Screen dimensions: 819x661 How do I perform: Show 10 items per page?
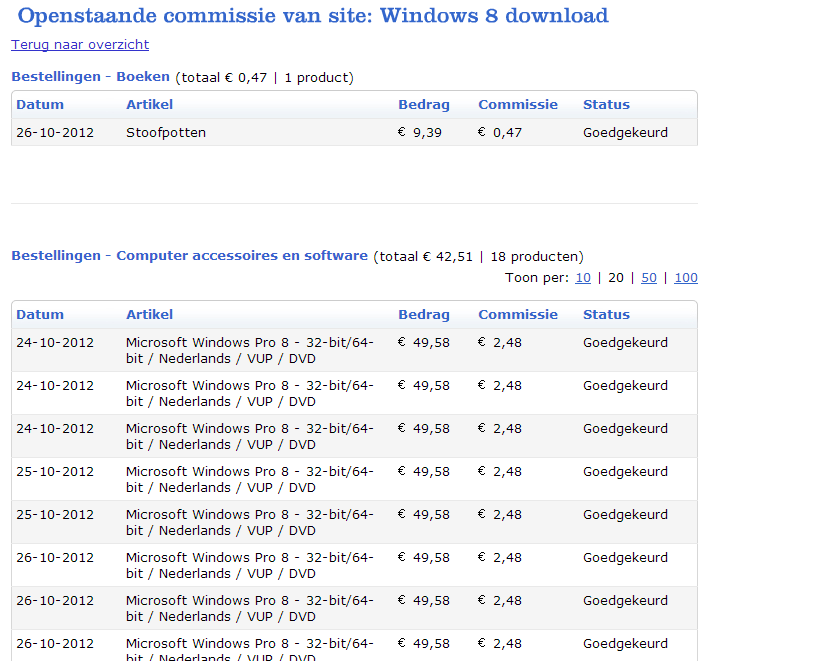[583, 278]
